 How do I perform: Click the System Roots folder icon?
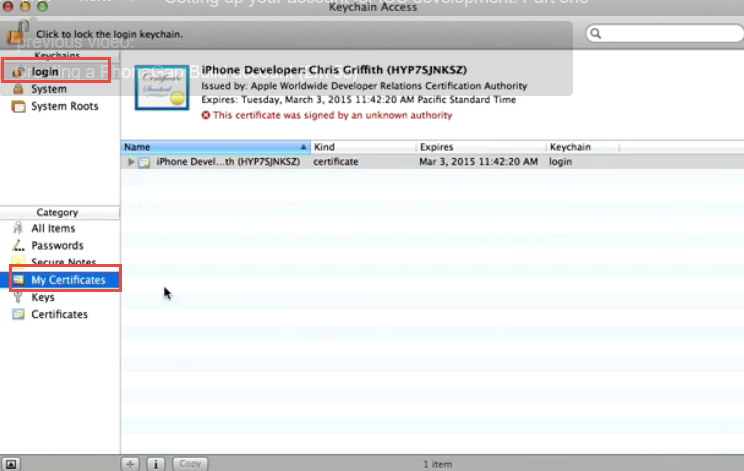pyautogui.click(x=19, y=106)
